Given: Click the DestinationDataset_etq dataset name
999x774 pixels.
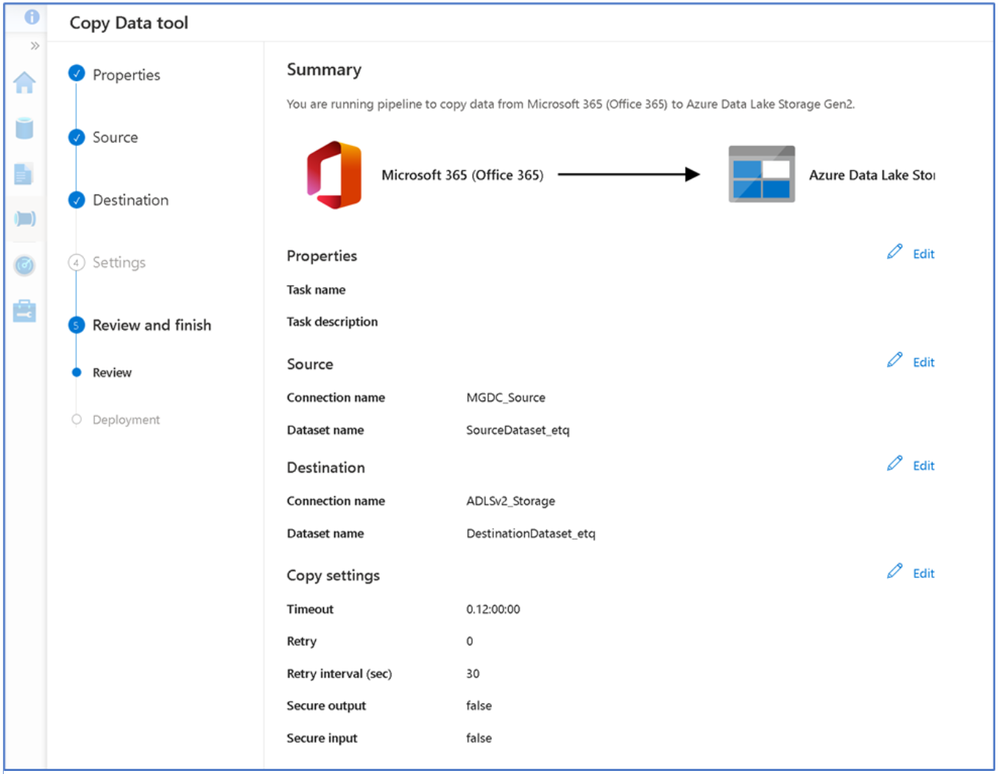Looking at the screenshot, I should [x=531, y=534].
